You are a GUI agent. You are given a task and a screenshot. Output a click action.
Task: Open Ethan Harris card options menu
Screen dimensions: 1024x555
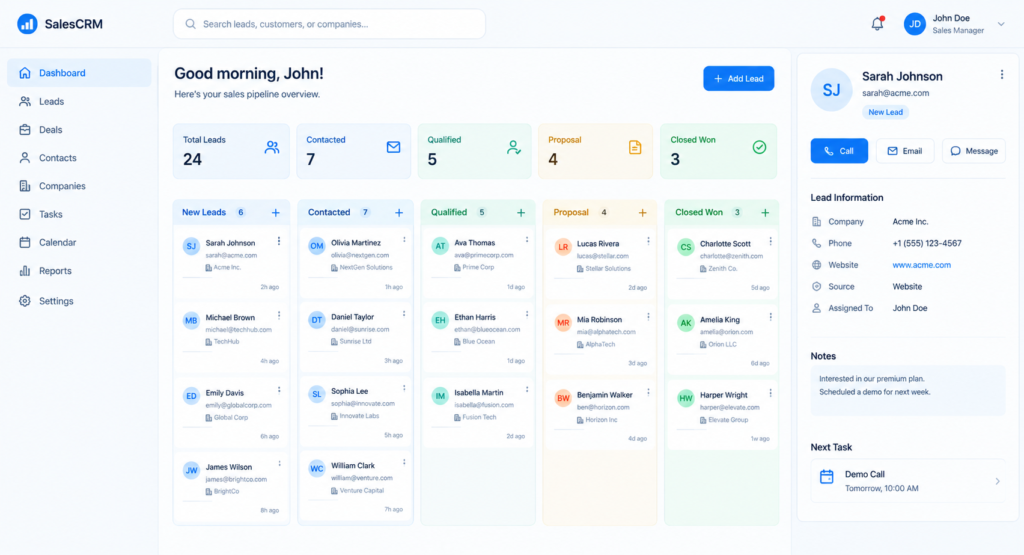pos(526,314)
